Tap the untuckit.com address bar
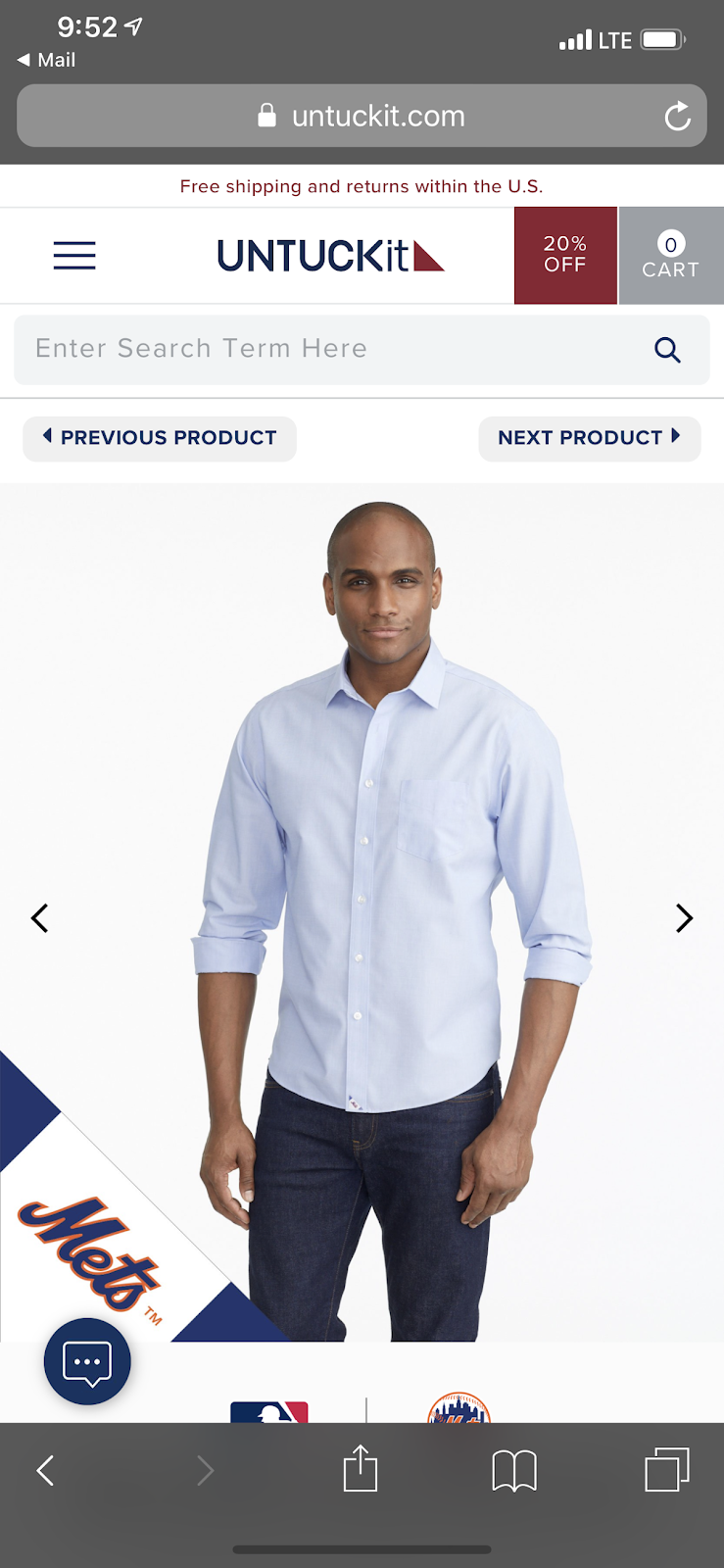The height and width of the screenshot is (1568, 724). [362, 116]
